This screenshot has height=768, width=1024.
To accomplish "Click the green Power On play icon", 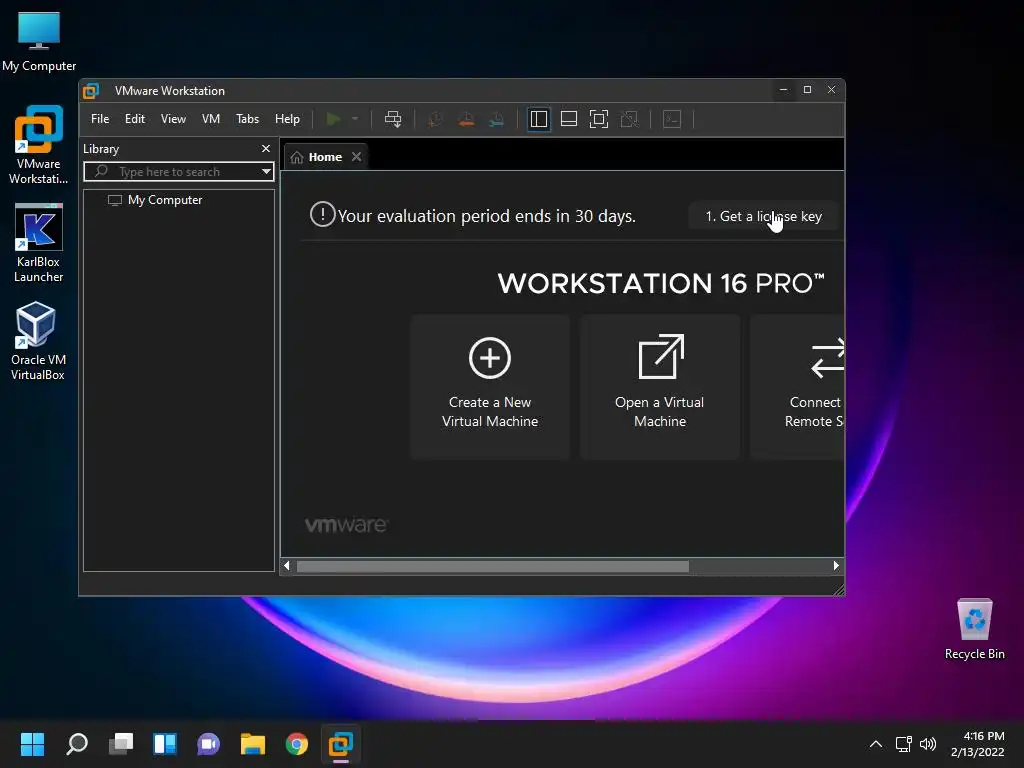I will (x=333, y=119).
